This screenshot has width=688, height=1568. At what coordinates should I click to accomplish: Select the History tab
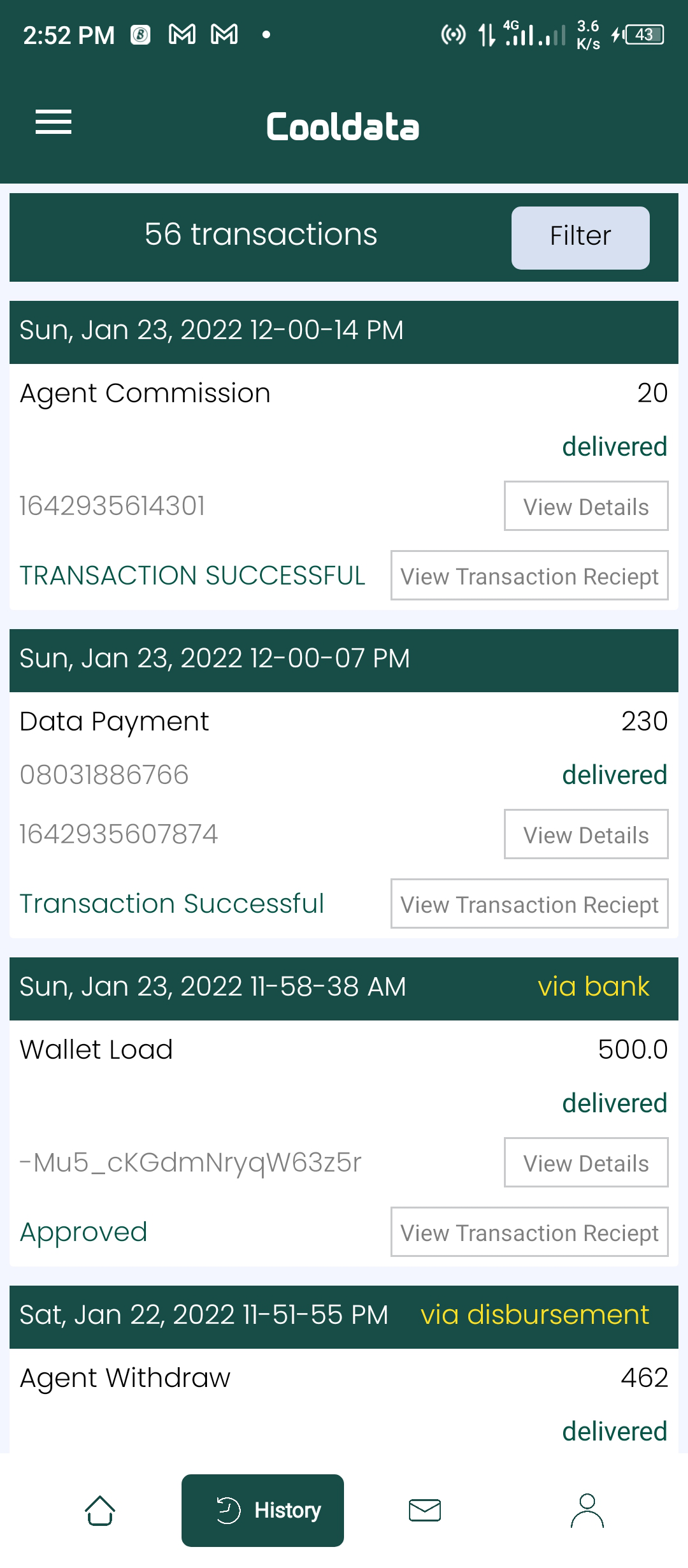262,1511
